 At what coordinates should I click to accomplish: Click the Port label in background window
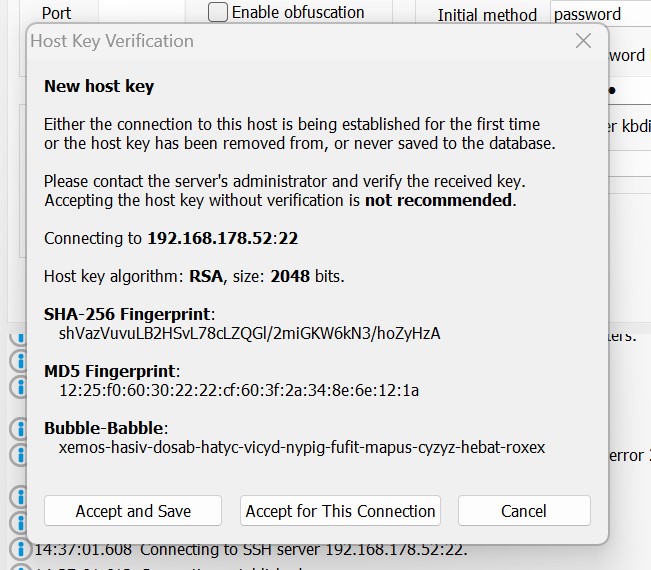point(57,14)
